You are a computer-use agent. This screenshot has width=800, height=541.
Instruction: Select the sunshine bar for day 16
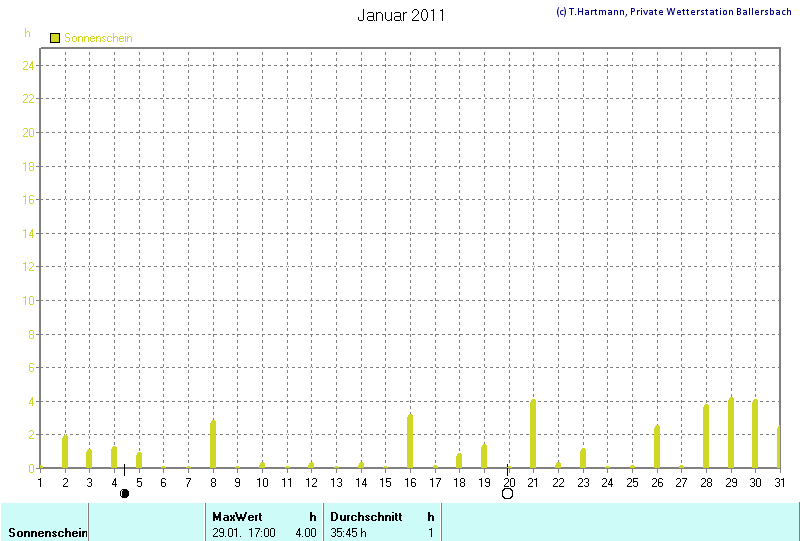click(410, 441)
